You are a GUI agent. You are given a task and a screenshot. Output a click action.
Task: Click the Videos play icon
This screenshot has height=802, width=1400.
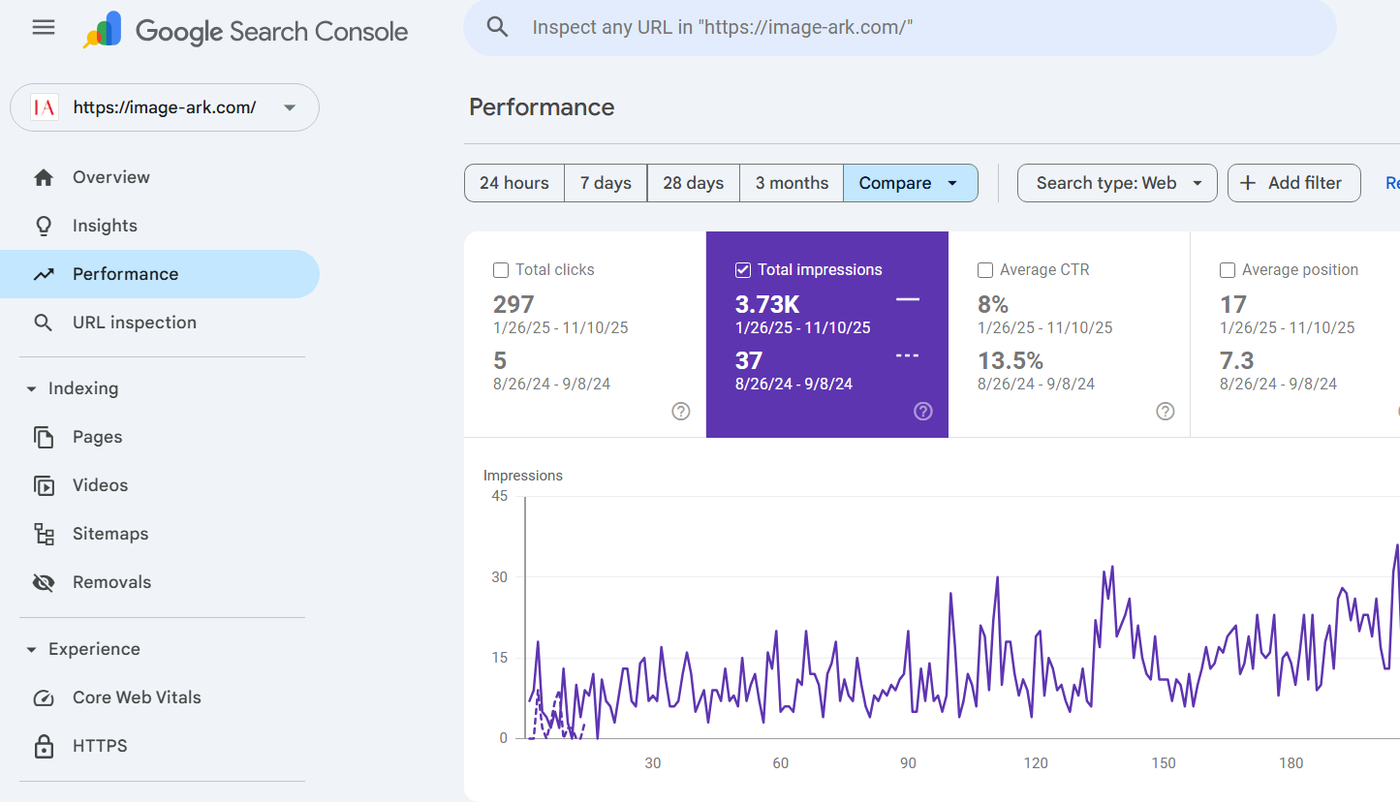(x=43, y=485)
